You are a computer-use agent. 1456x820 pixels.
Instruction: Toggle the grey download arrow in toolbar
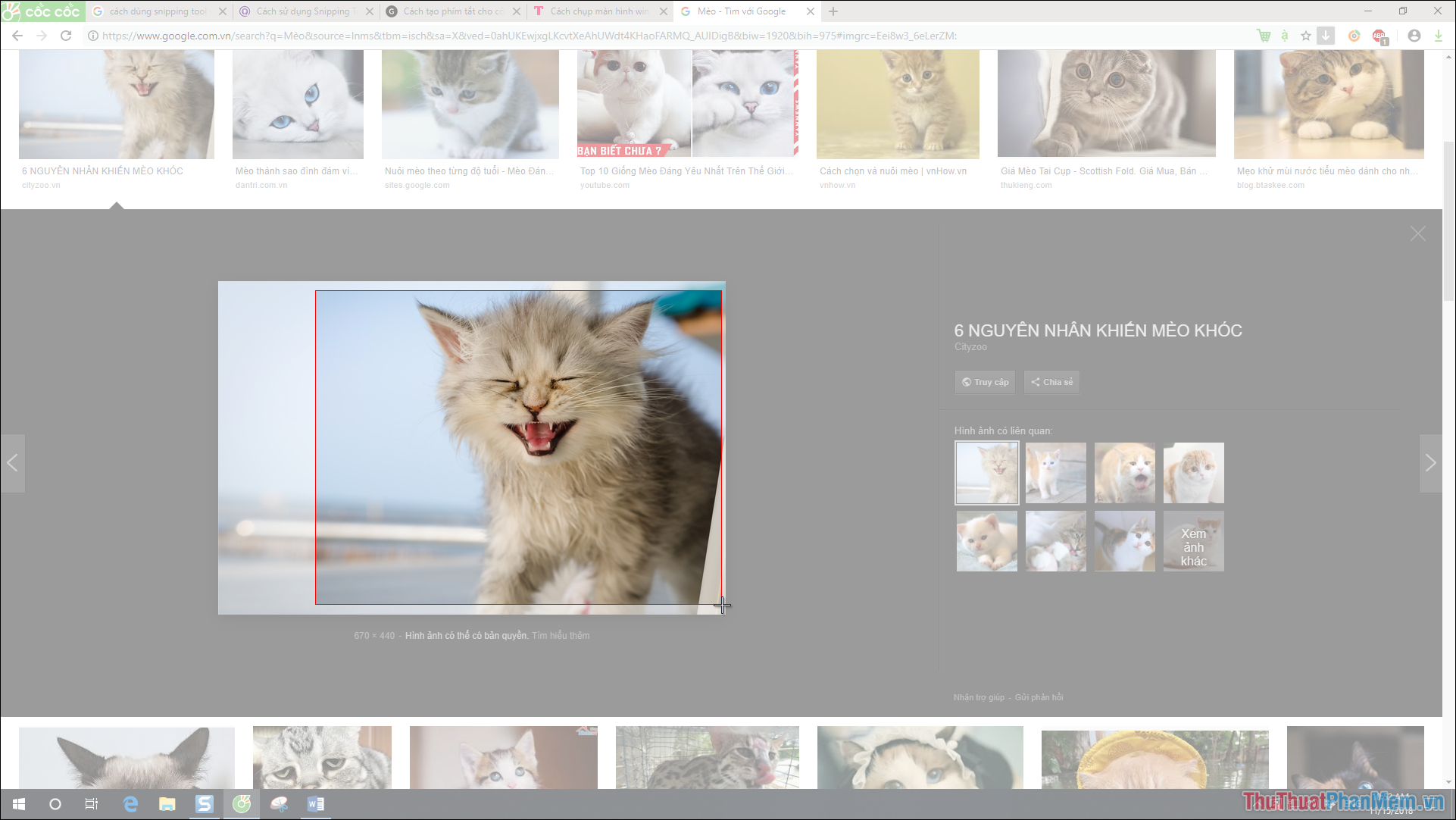[1326, 36]
